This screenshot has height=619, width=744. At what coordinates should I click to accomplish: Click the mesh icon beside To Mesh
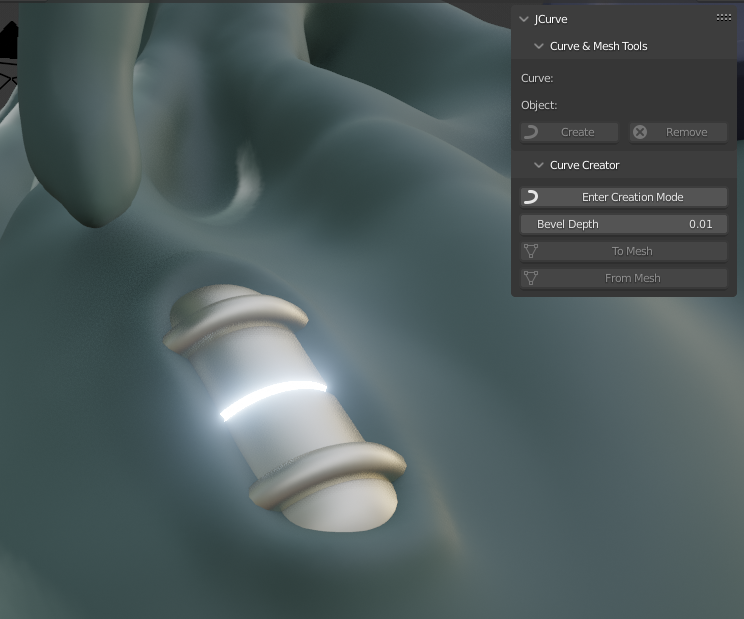coord(531,251)
